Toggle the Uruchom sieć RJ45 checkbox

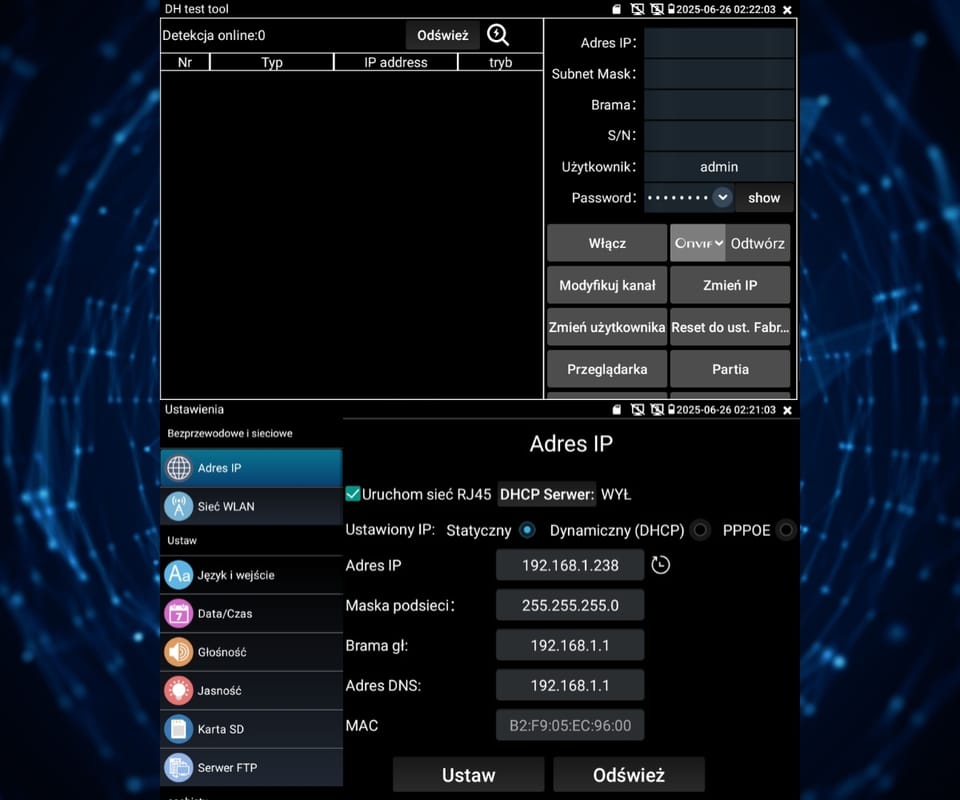click(353, 494)
